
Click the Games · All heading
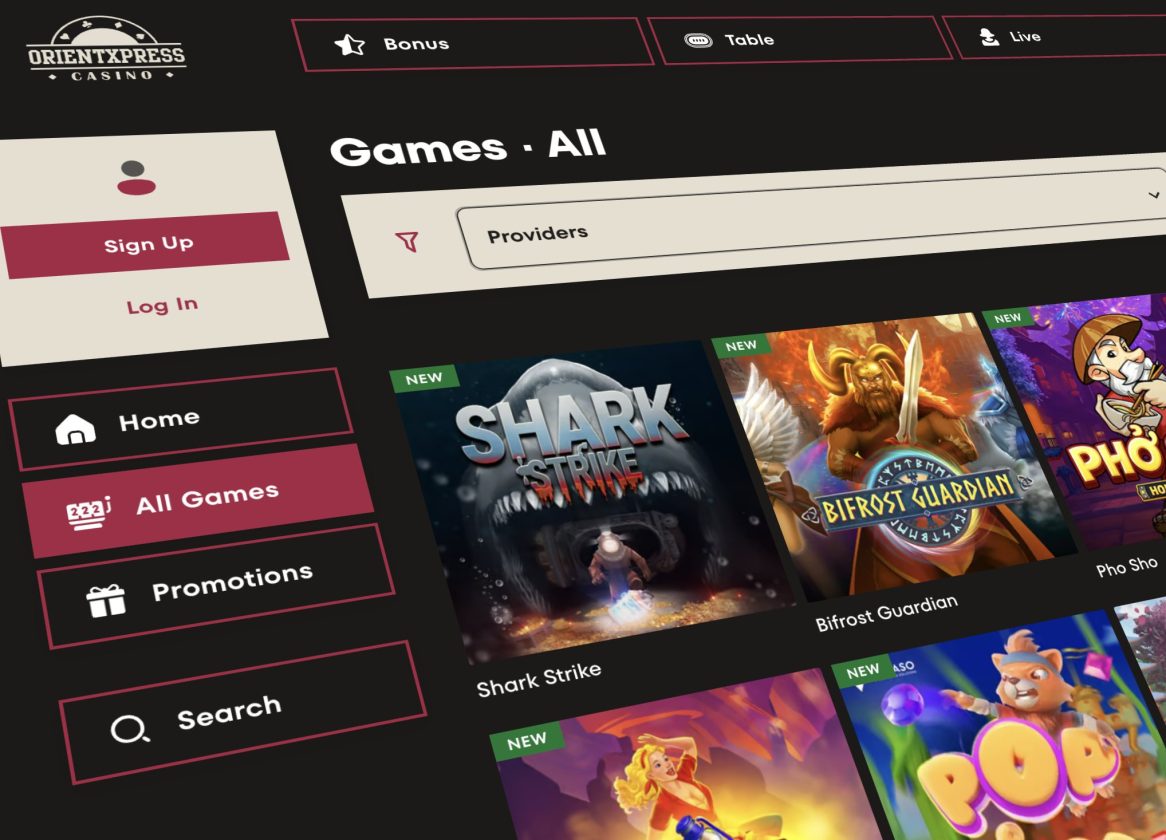(x=468, y=146)
